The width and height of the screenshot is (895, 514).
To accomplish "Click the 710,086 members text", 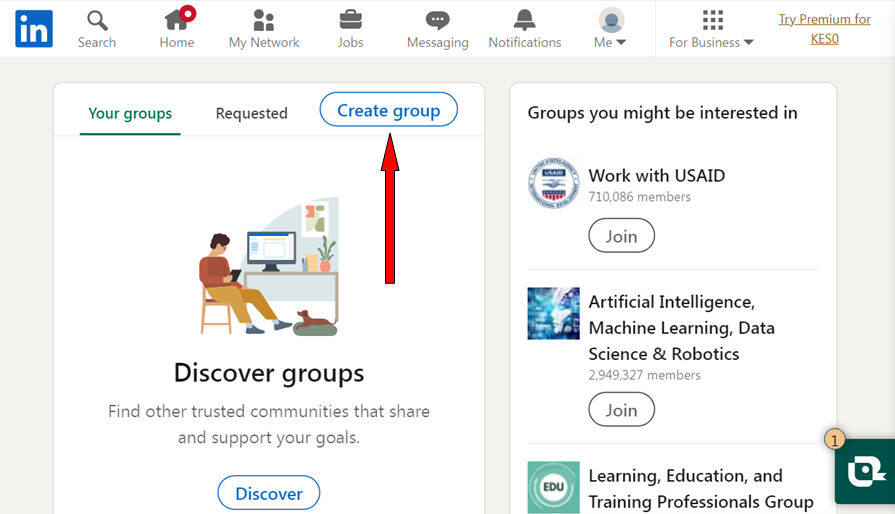I will click(640, 197).
